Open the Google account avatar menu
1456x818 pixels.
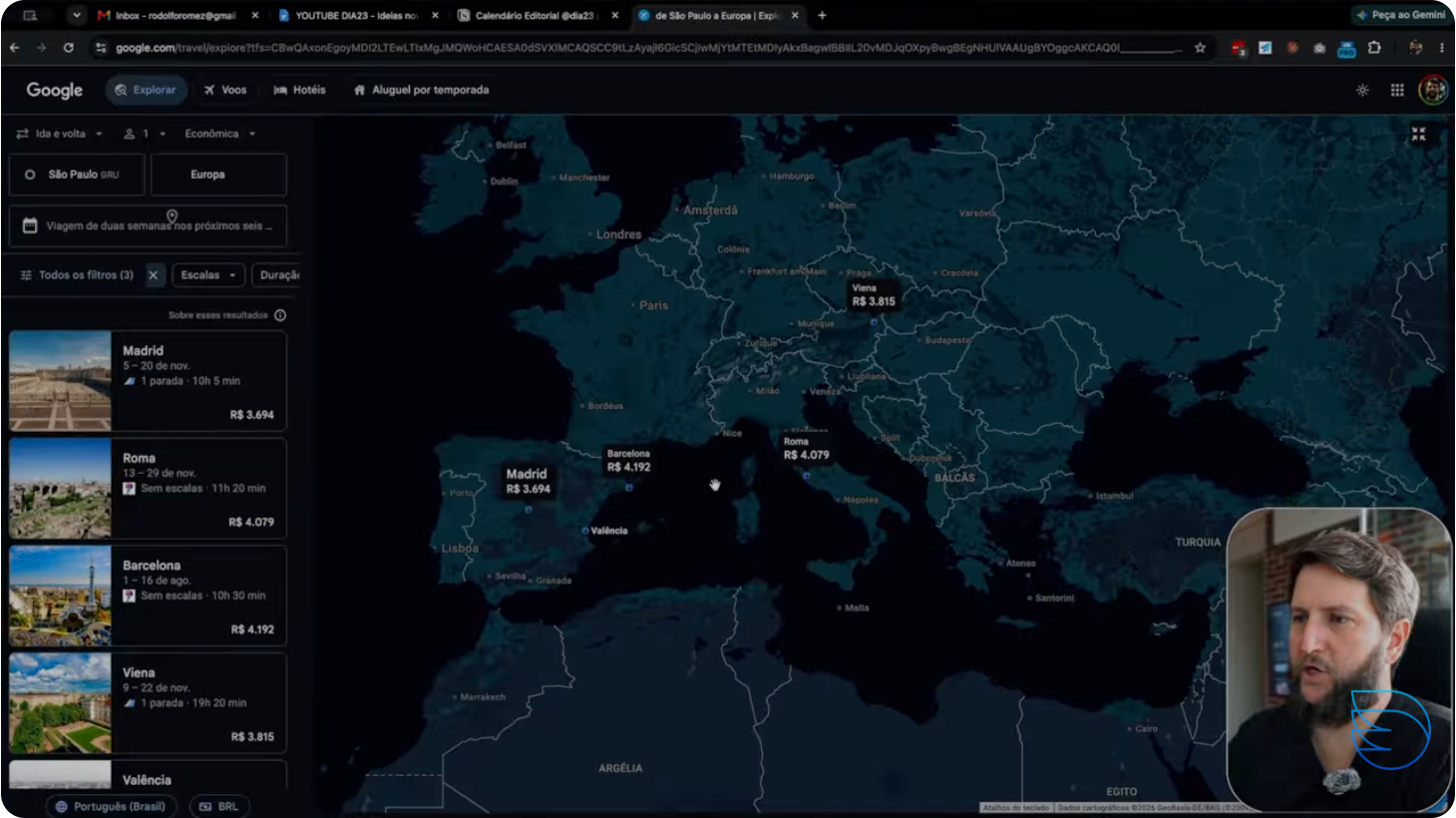pyautogui.click(x=1433, y=90)
